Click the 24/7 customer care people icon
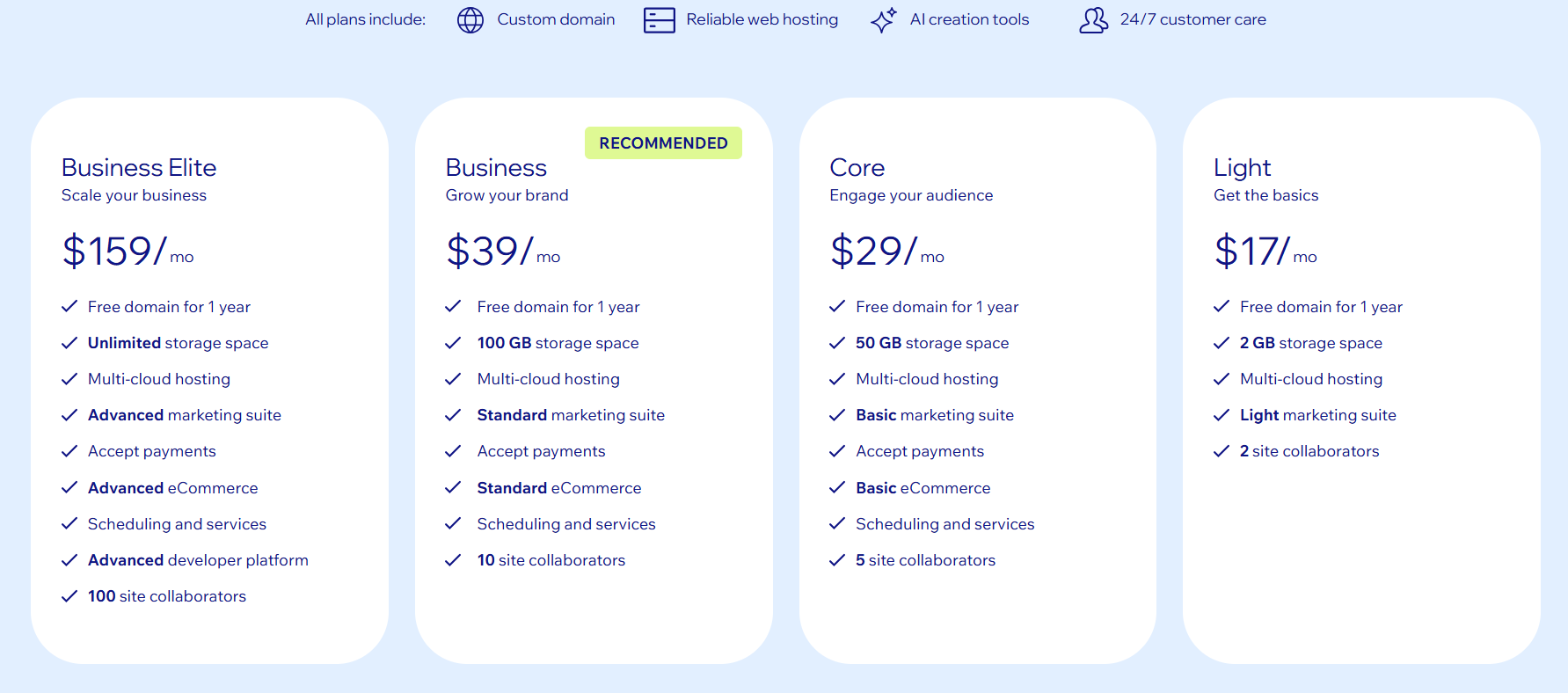Screen dimensions: 1568x693 pos(1094,19)
